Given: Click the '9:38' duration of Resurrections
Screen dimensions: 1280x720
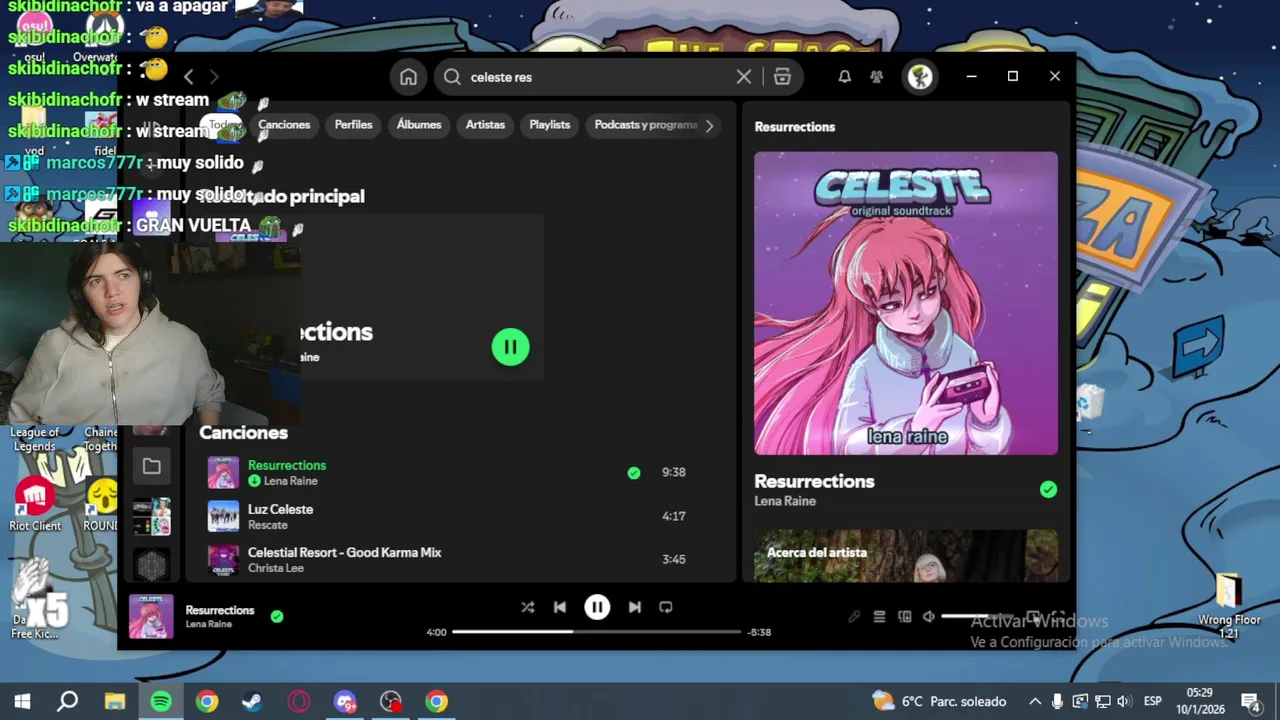Looking at the screenshot, I should pyautogui.click(x=674, y=472).
